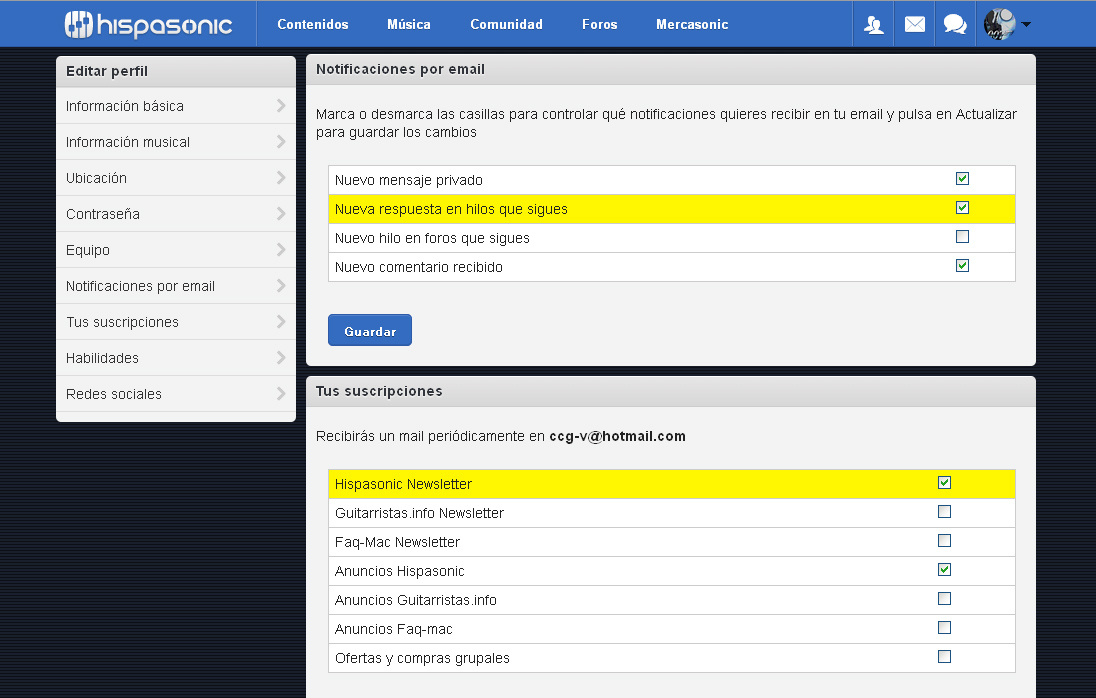Enable Nuevo hilo en foros que sigues

[x=962, y=237]
